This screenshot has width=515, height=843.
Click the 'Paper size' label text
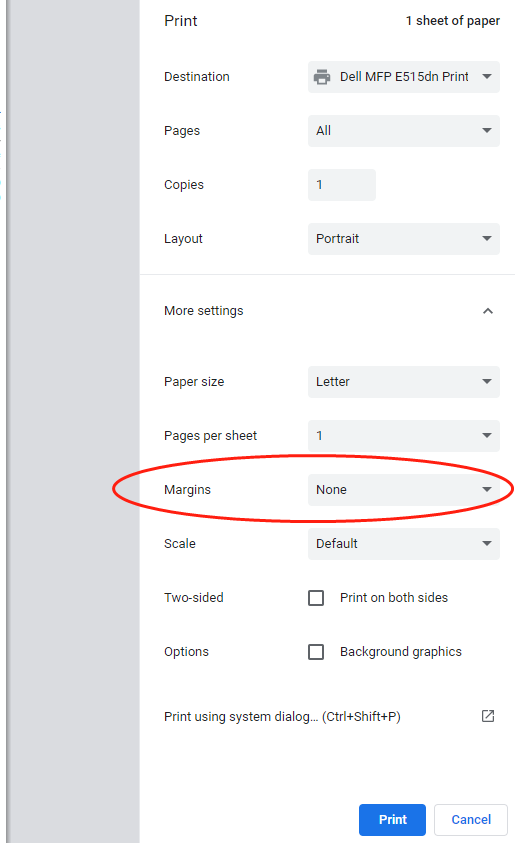(194, 382)
